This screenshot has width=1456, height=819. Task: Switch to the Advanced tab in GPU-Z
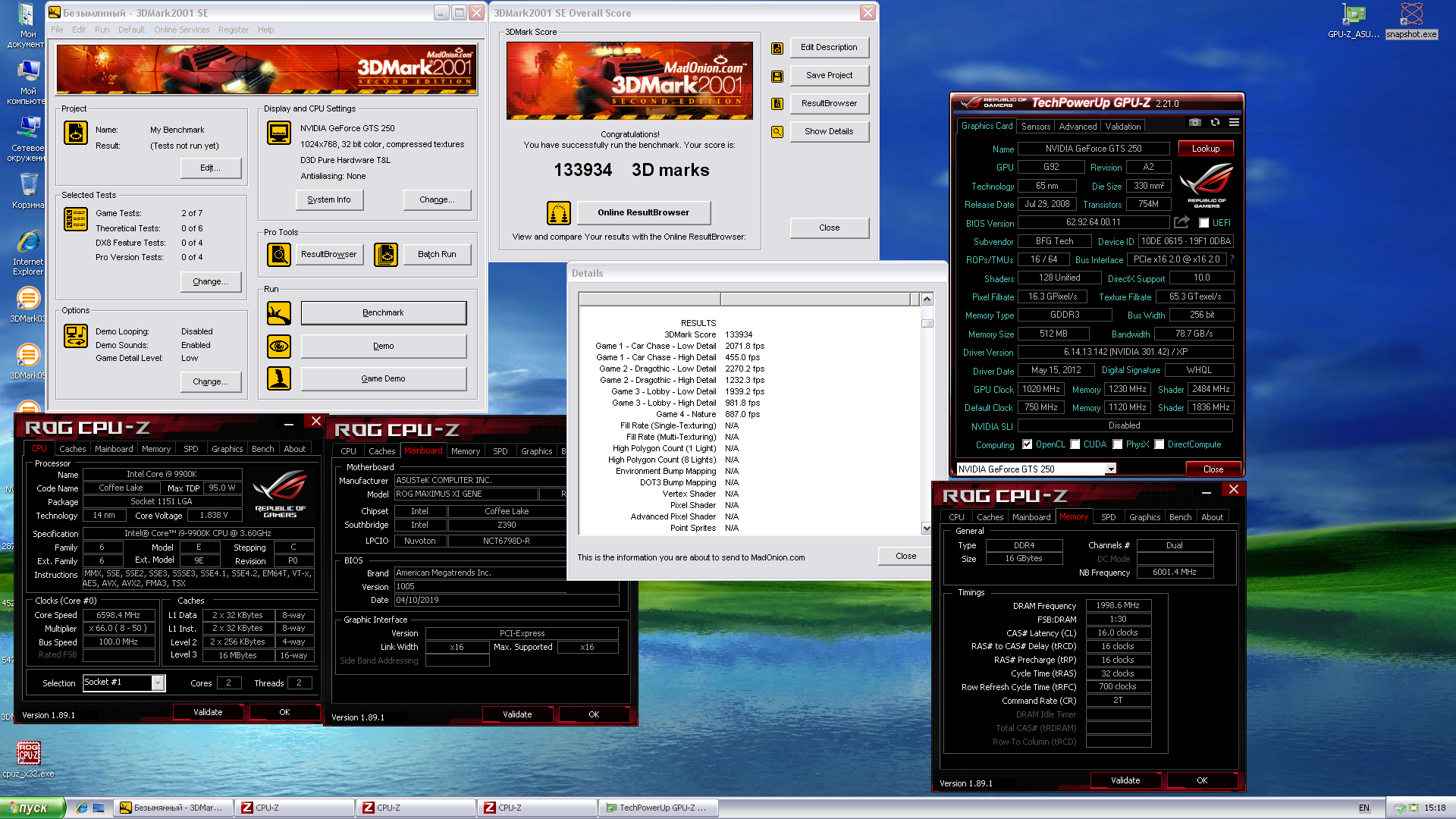pos(1078,127)
